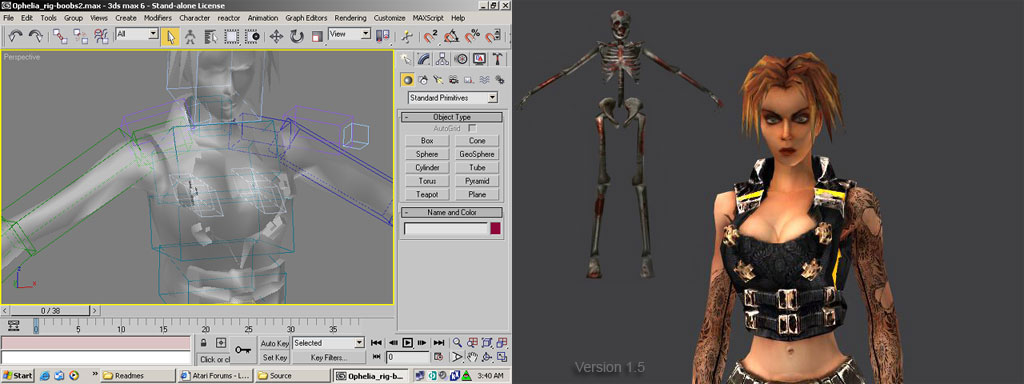
Task: Open the MAXScript menu
Action: point(429,18)
